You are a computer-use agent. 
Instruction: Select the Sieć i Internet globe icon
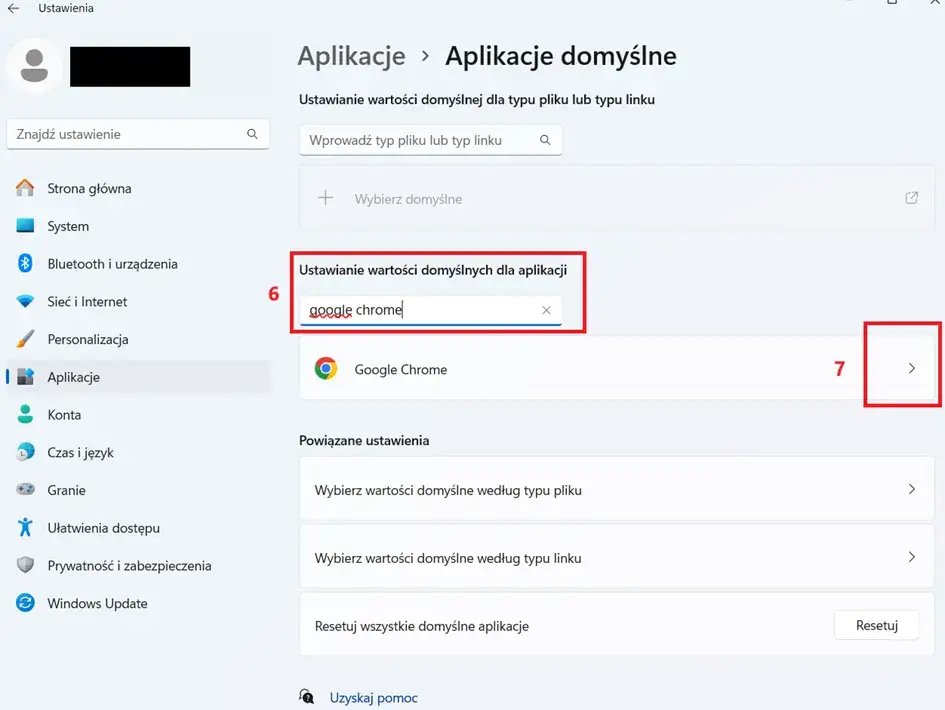click(26, 301)
